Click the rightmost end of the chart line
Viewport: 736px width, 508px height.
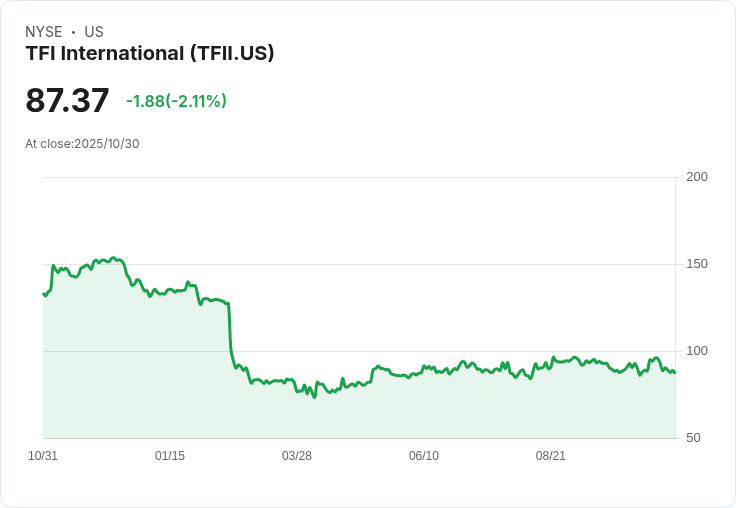tap(675, 372)
